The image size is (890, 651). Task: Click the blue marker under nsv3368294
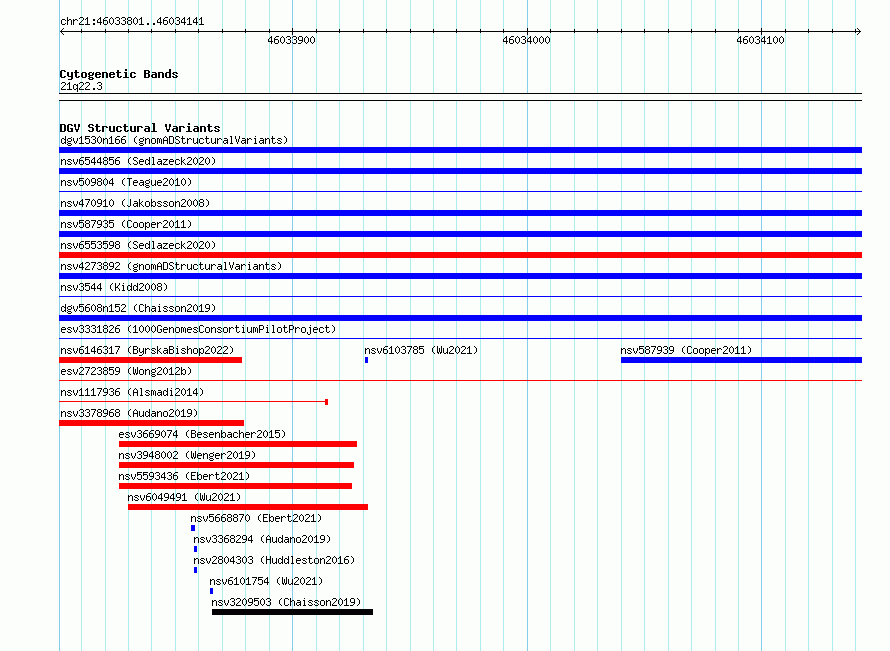point(196,549)
